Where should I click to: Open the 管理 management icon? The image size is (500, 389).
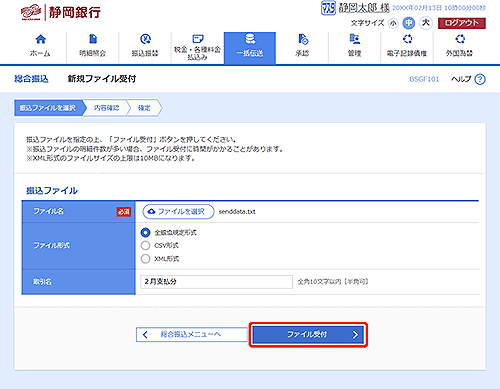(355, 39)
